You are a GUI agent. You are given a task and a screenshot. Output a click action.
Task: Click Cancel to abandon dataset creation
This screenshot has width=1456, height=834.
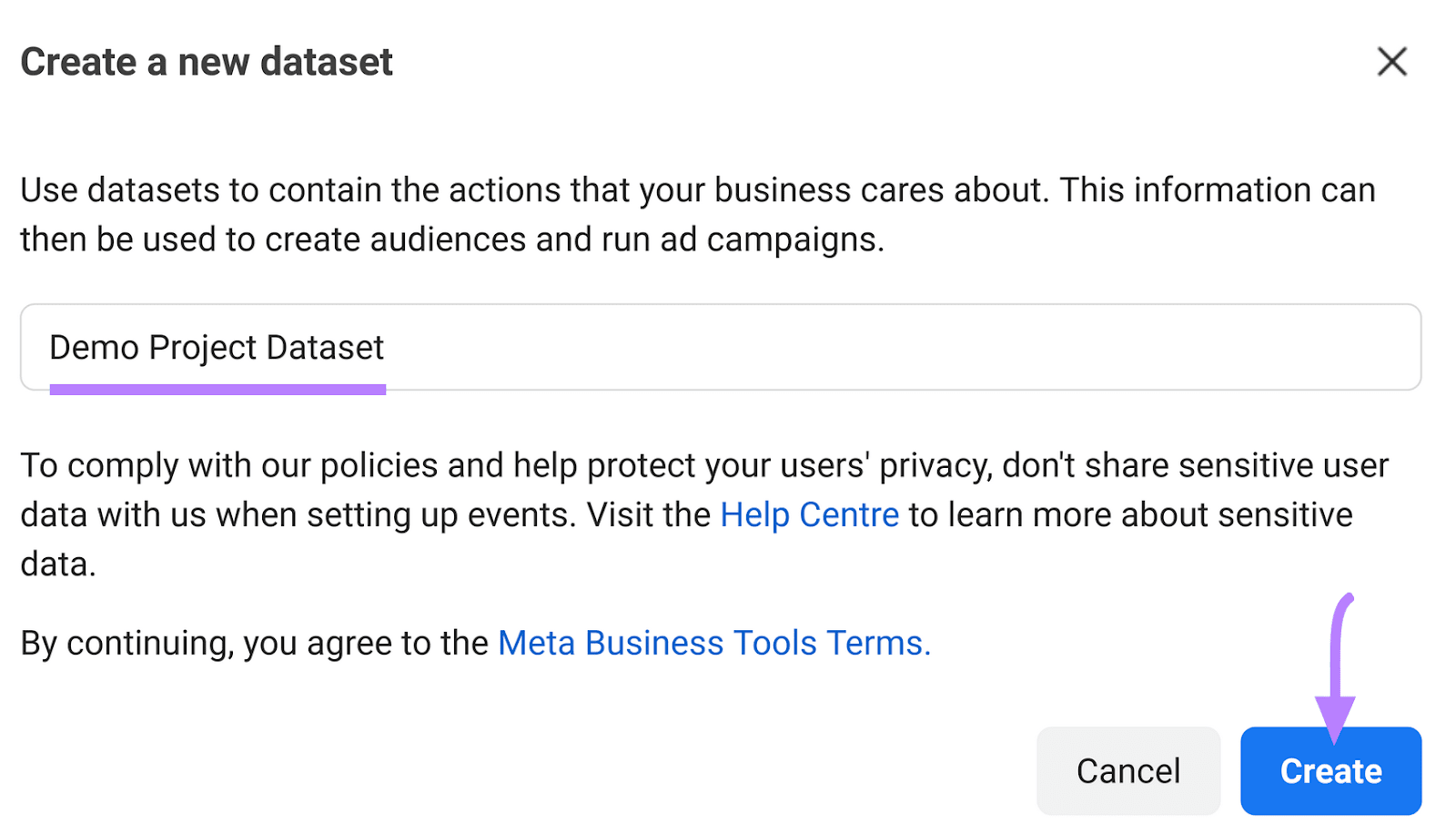(1127, 770)
